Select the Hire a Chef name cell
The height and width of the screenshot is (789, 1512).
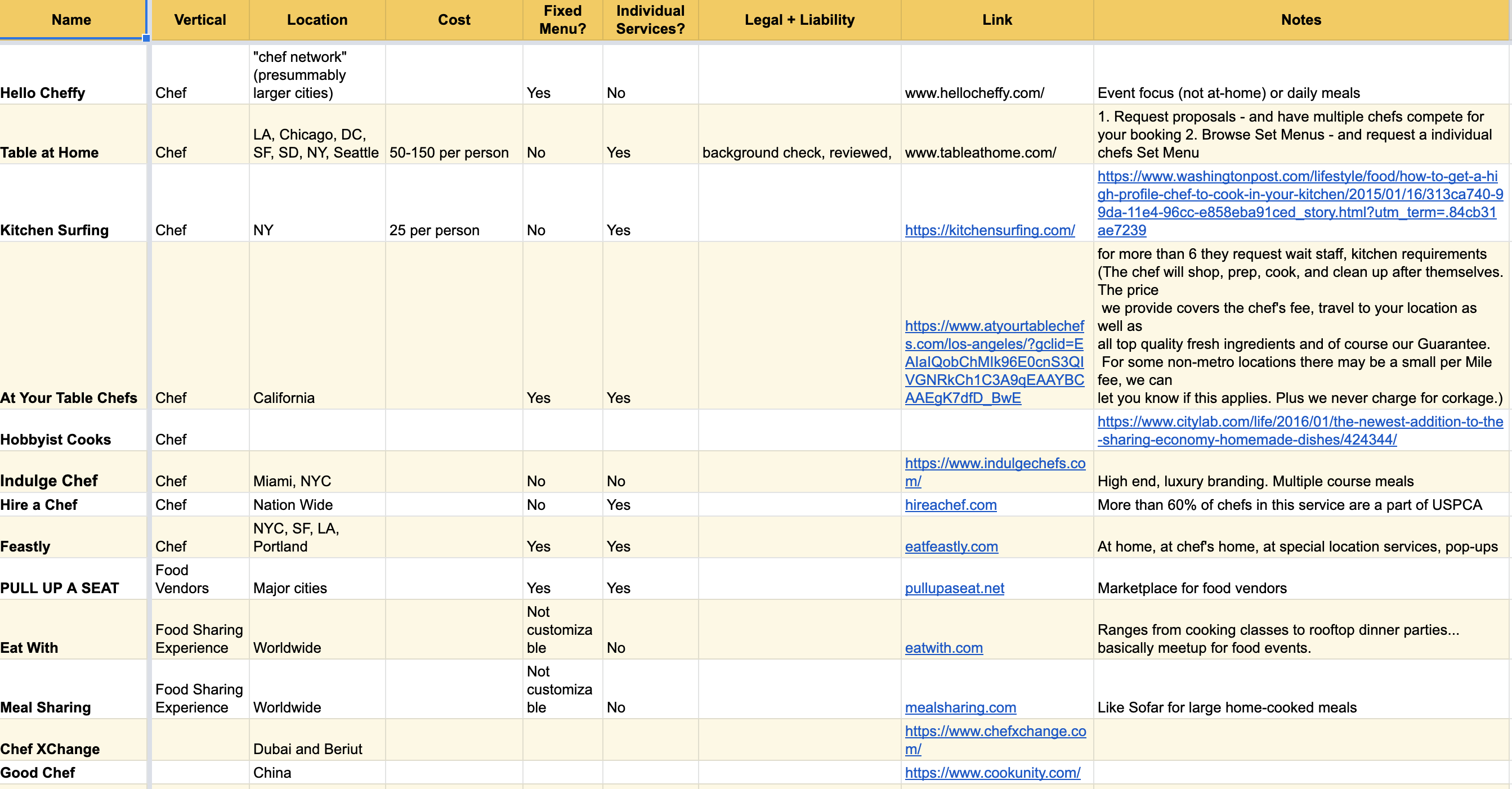[73, 504]
